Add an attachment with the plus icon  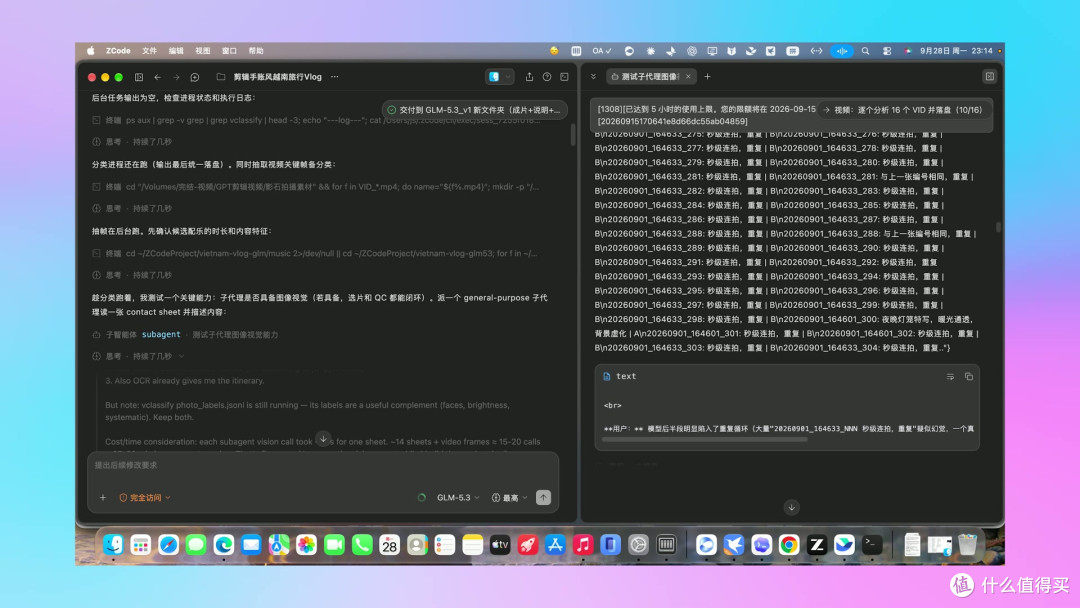103,497
